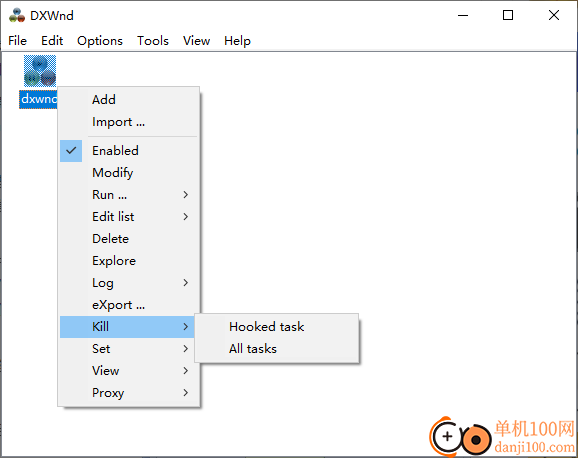Close the DXWnd window
The image size is (578, 458).
pos(554,15)
